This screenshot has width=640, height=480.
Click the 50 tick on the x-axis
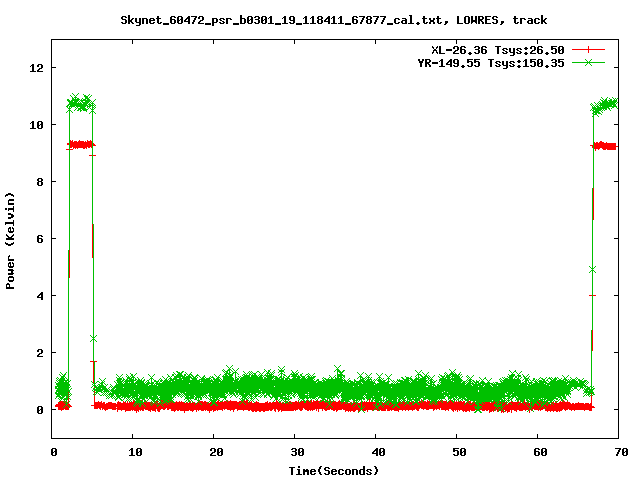(457, 452)
